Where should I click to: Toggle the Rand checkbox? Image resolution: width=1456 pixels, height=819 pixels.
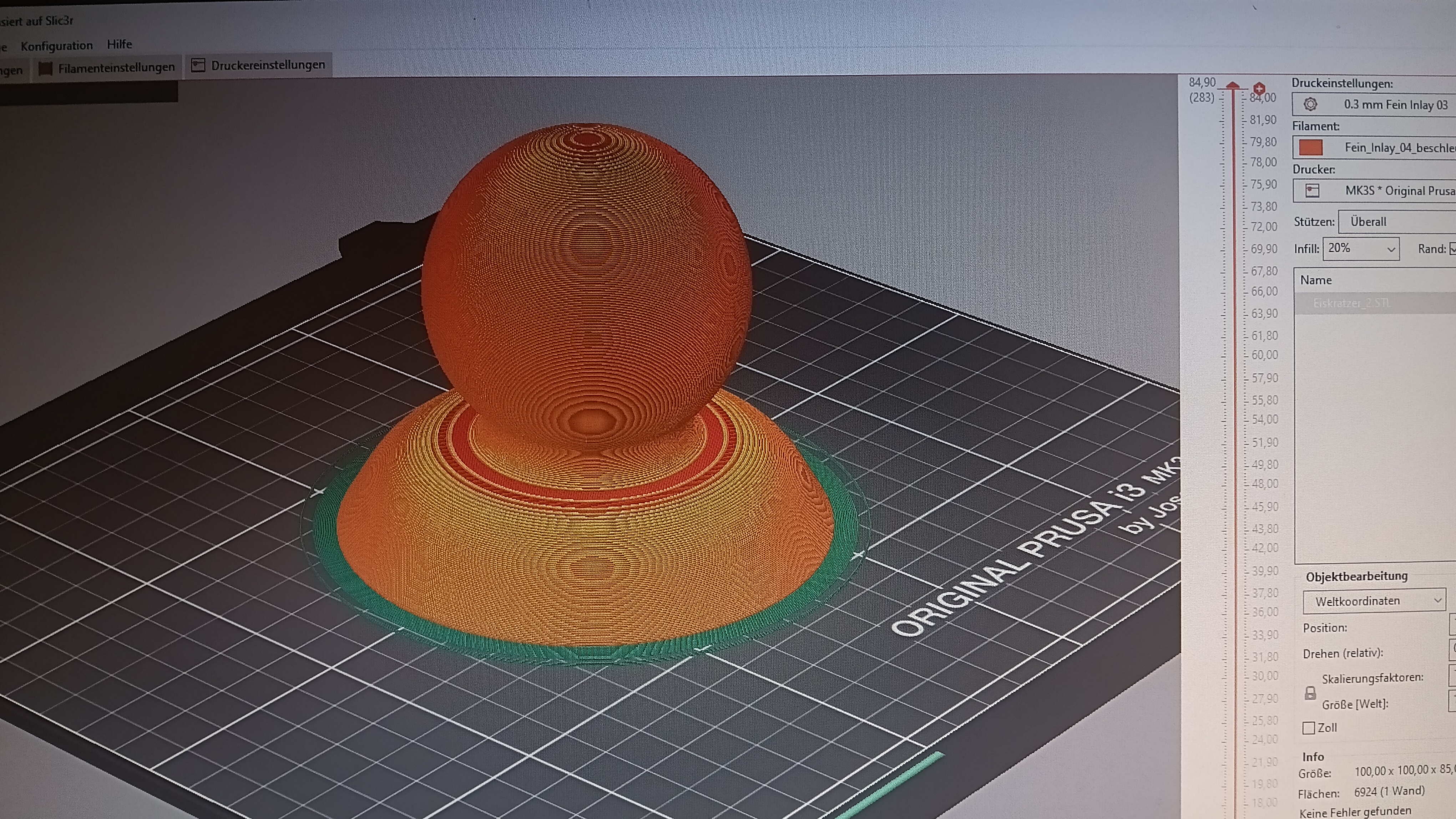tap(1452, 249)
